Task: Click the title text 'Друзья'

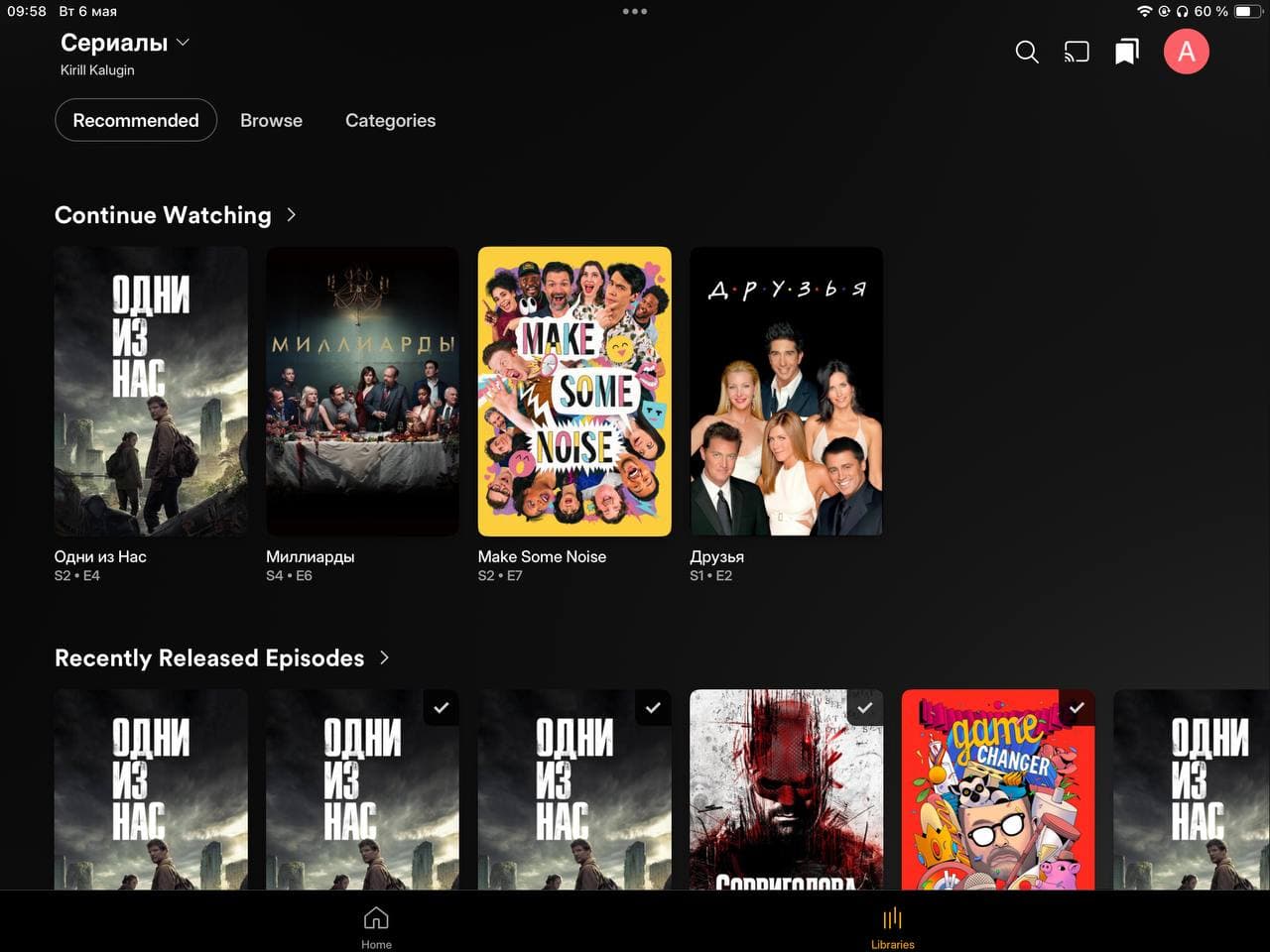Action: [717, 556]
